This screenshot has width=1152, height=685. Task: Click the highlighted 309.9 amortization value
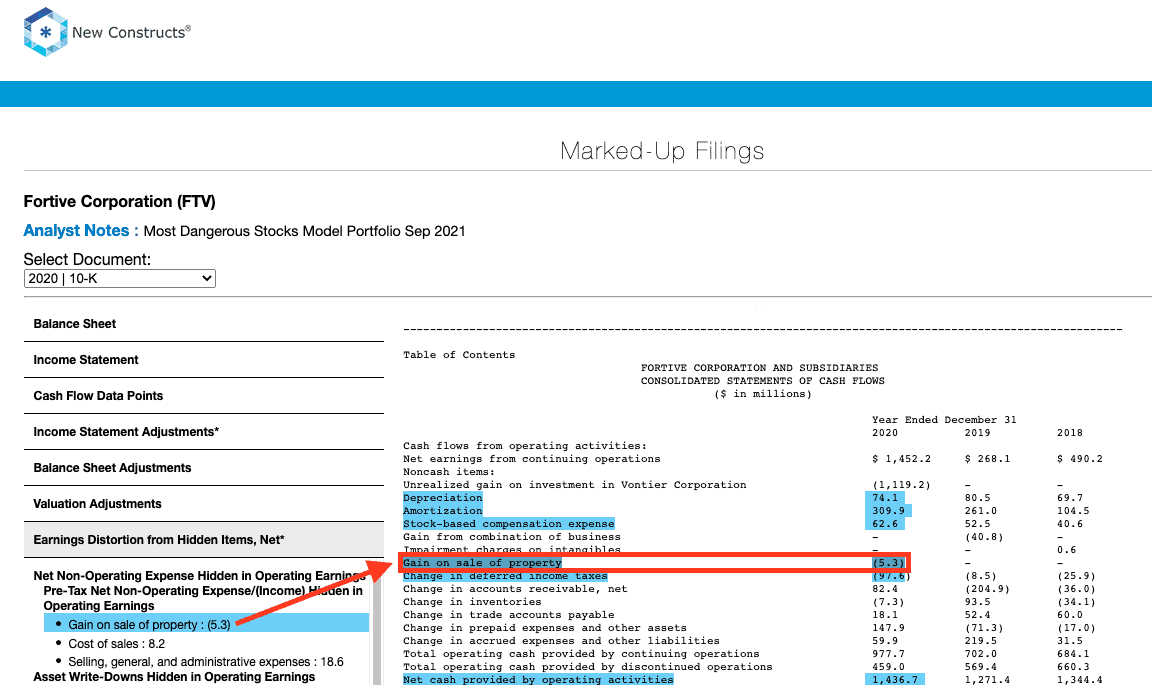888,511
